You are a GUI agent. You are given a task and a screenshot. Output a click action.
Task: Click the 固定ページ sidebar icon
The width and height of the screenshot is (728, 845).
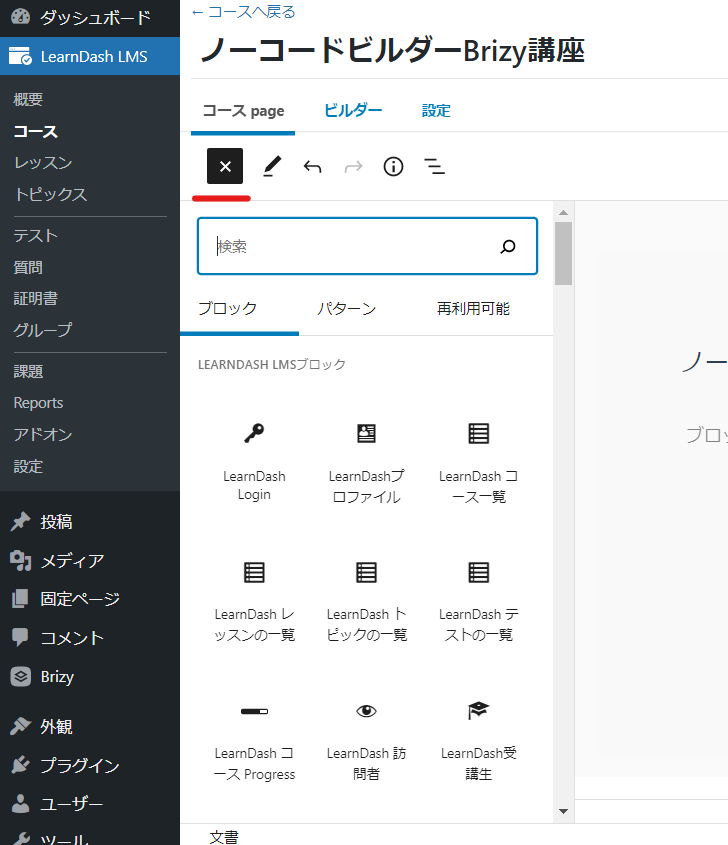[20, 599]
